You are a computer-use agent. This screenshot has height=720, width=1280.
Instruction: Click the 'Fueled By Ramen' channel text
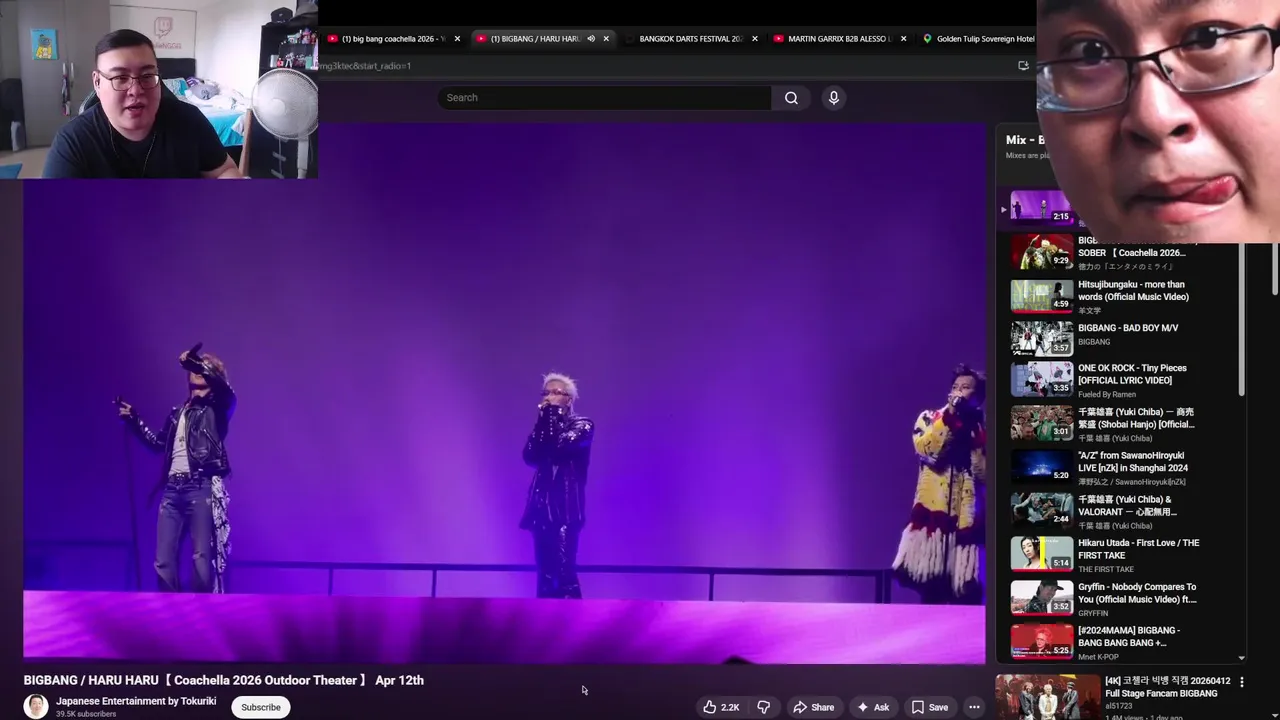click(x=1107, y=394)
